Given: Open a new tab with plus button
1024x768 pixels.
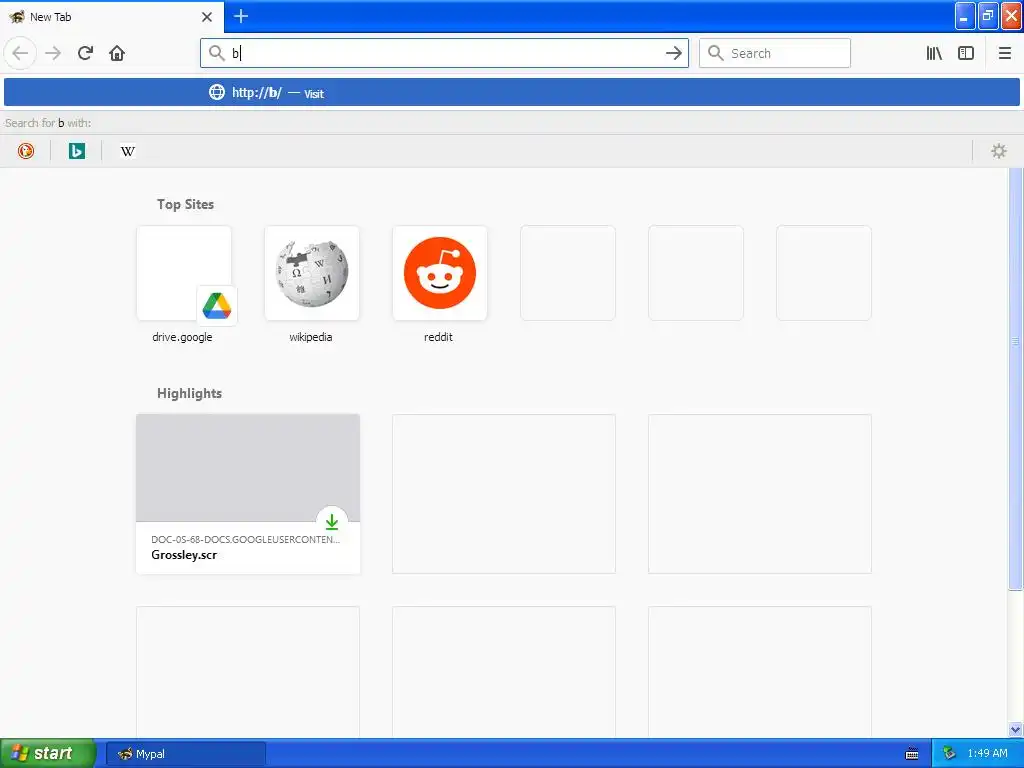Looking at the screenshot, I should (240, 16).
